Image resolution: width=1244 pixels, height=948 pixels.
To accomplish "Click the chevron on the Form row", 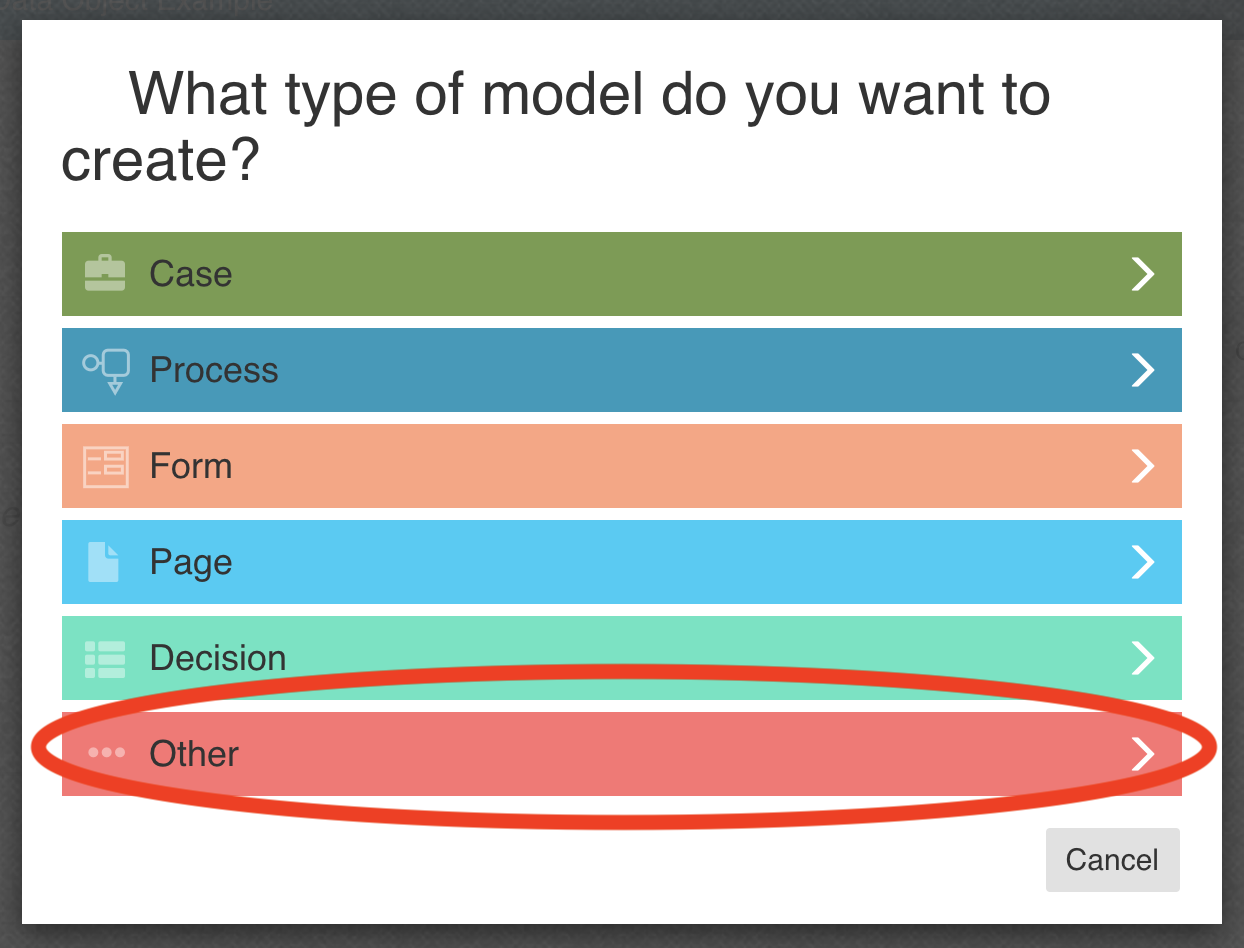I will [x=1142, y=465].
